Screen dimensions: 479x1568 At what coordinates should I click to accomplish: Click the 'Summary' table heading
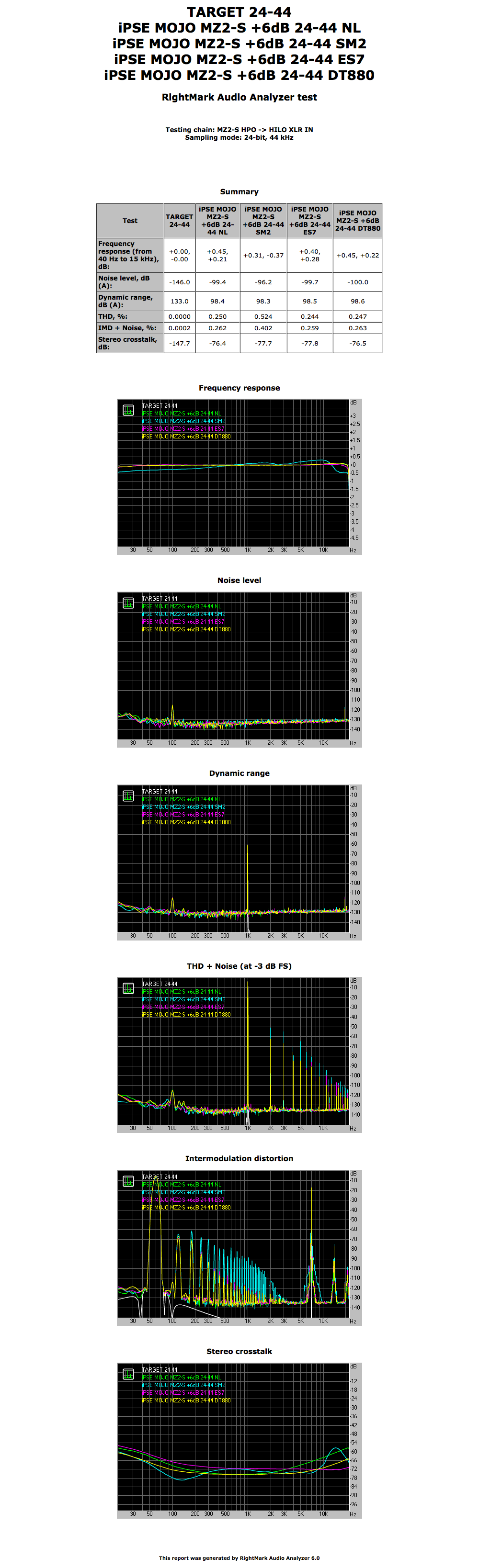(239, 192)
